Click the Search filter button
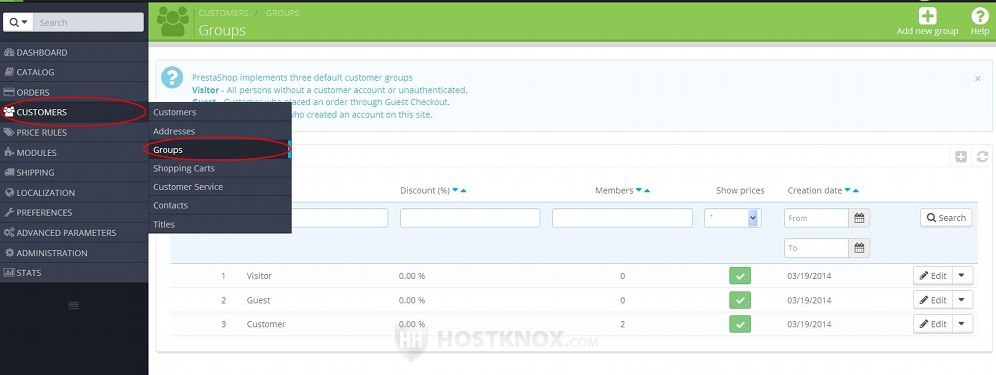This screenshot has width=996, height=375. 946,218
